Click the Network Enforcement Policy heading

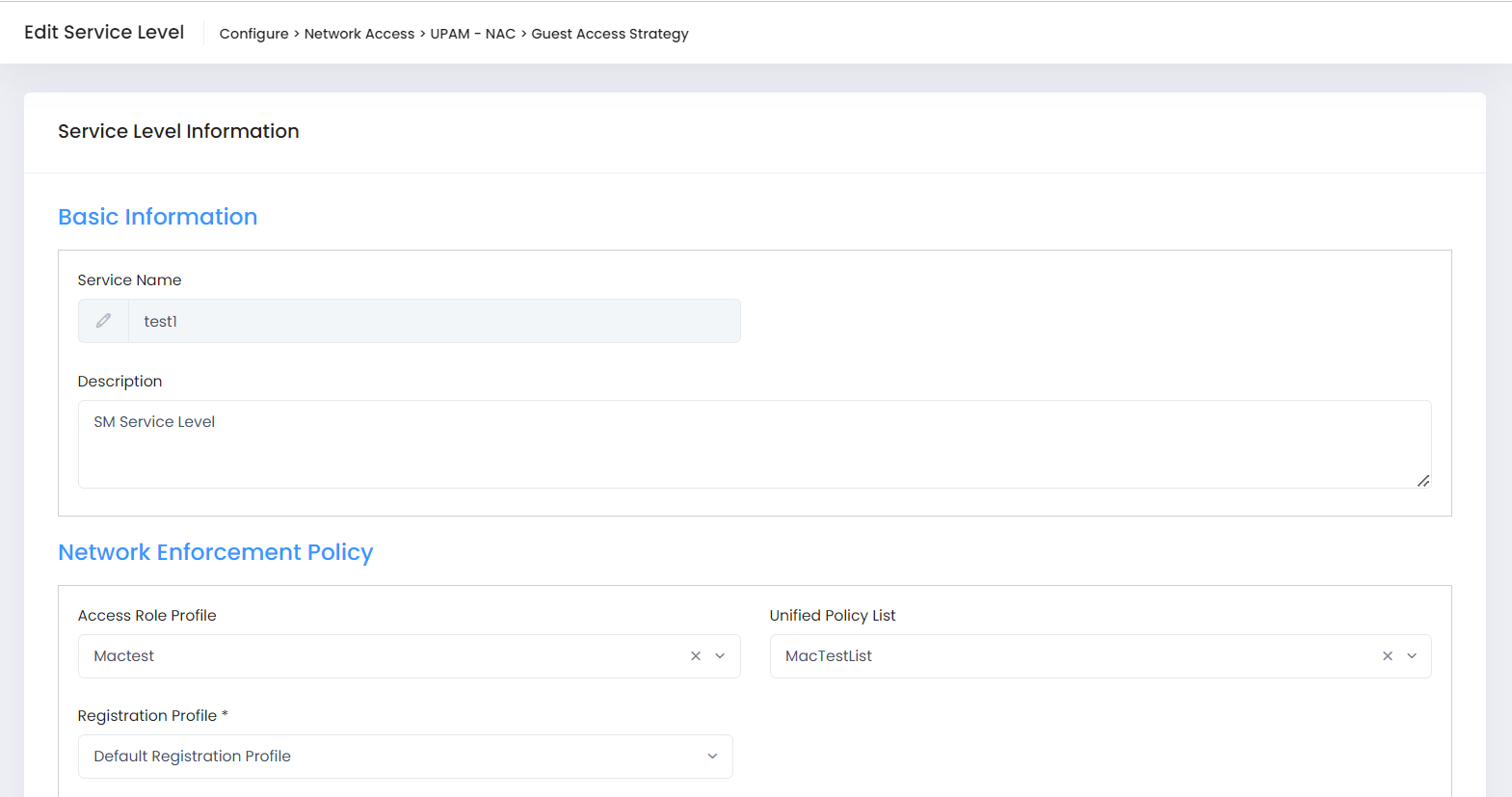click(x=215, y=552)
